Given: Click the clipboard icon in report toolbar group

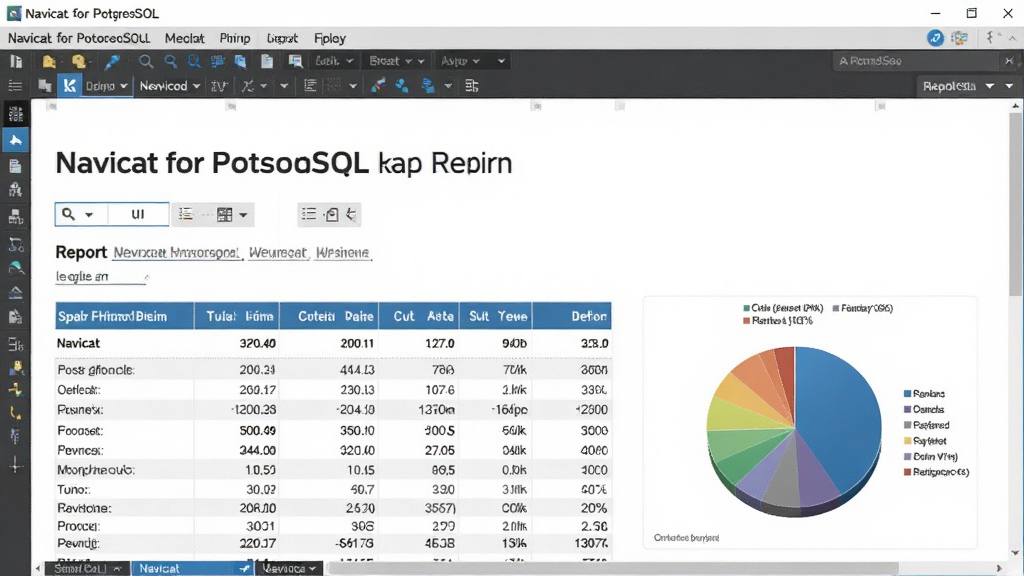Looking at the screenshot, I should click(x=332, y=214).
